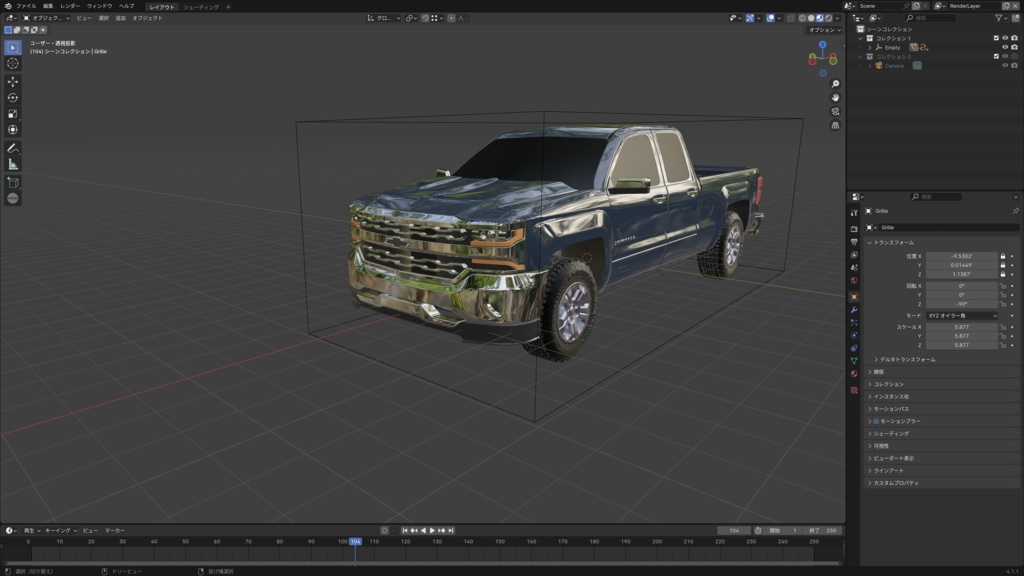1024x576 pixels.
Task: Toggle the コレクション 2 exclude checkbox
Action: (x=996, y=56)
